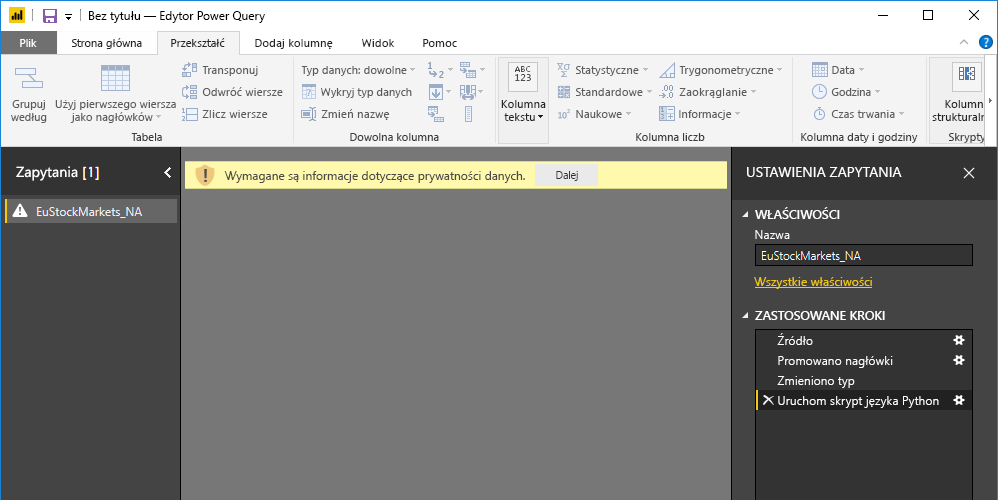The height and width of the screenshot is (500, 998).
Task: Collapse the ZASTOSOWANE KROKI section
Action: 745,316
